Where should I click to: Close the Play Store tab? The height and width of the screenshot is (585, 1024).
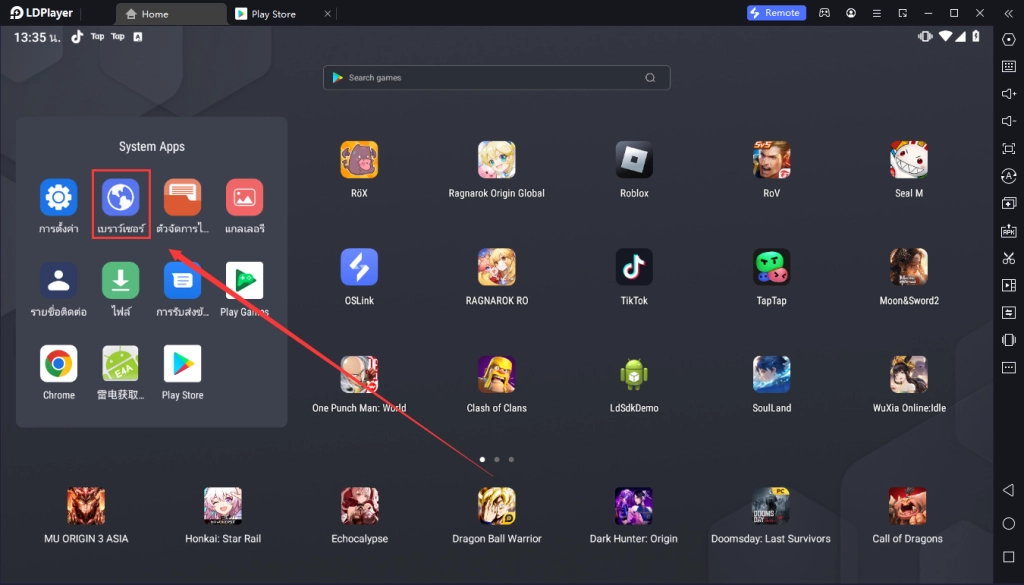point(328,14)
